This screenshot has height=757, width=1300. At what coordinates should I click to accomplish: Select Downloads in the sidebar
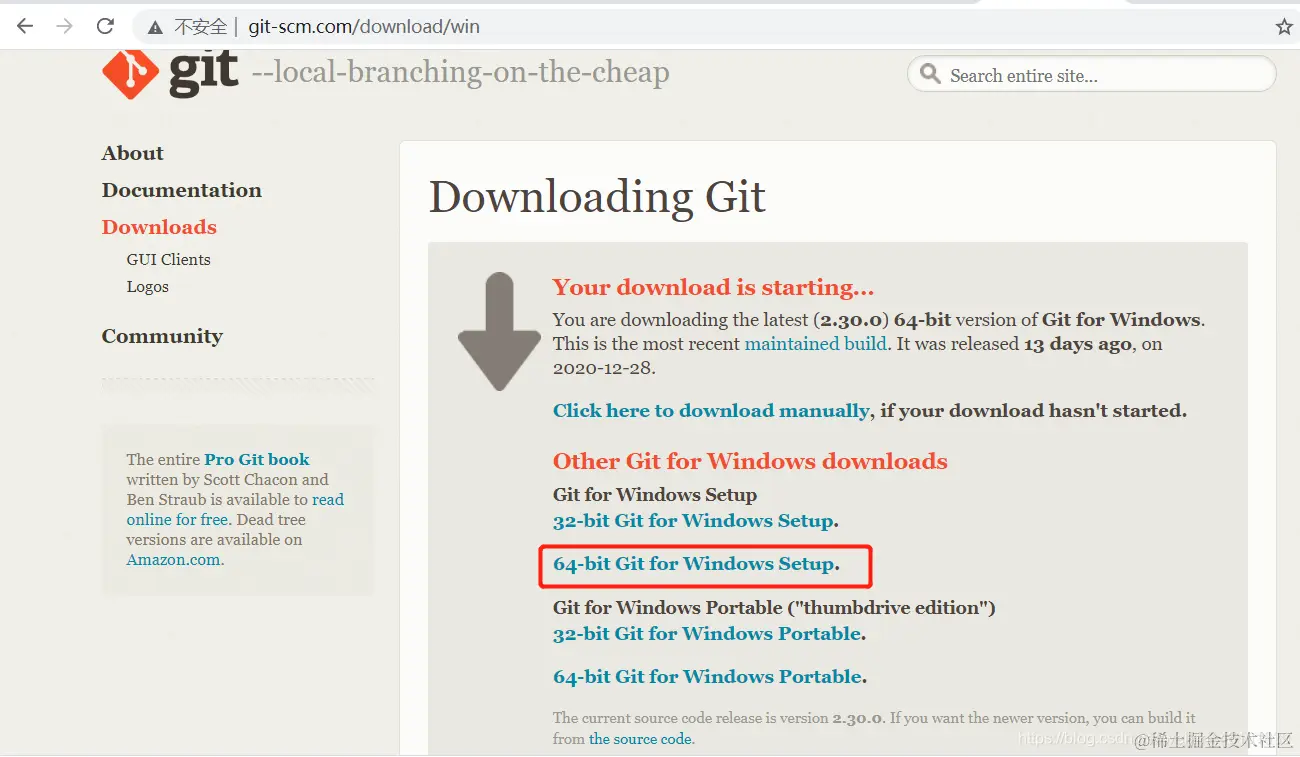click(x=159, y=227)
